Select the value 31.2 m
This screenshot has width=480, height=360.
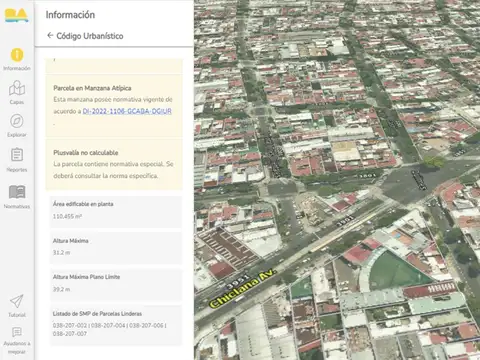pyautogui.click(x=61, y=253)
